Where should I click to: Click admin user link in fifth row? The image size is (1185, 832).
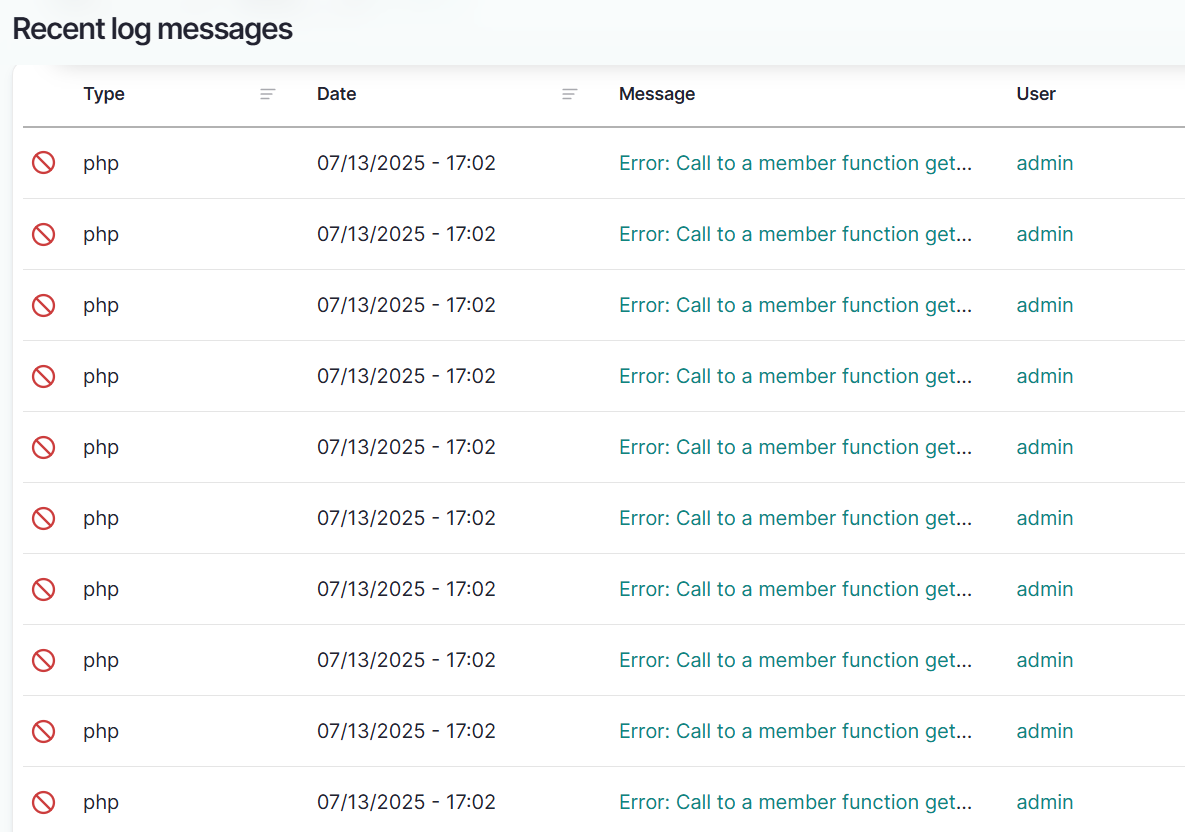click(1045, 447)
